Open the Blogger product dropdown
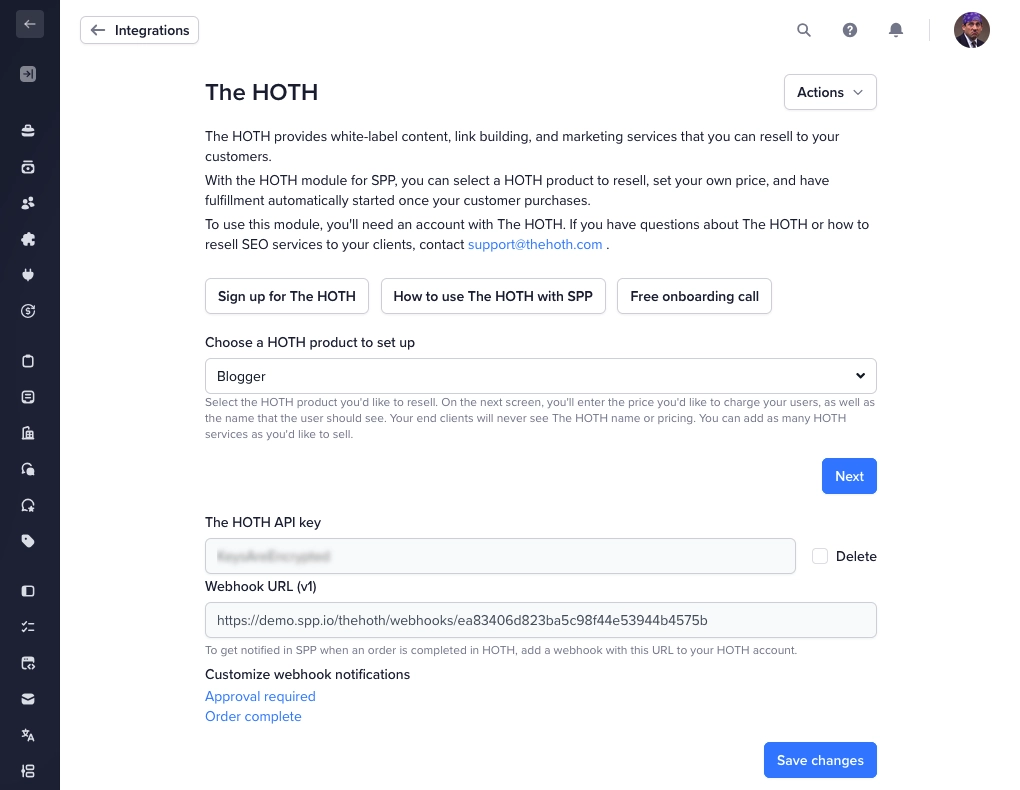 coord(541,376)
